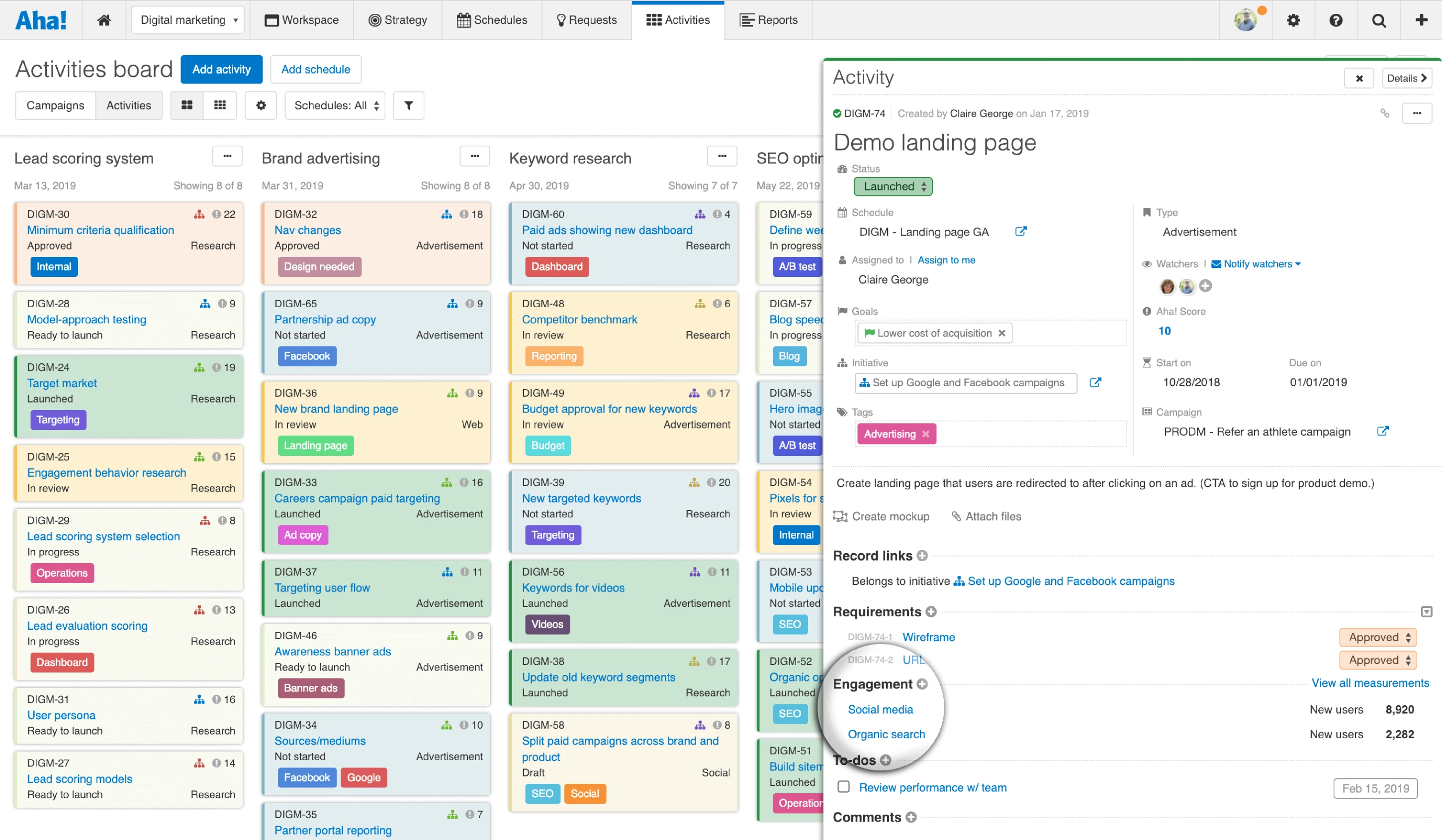Check the Review performance w/ team to-do
Image resolution: width=1442 pixels, height=840 pixels.
(843, 787)
